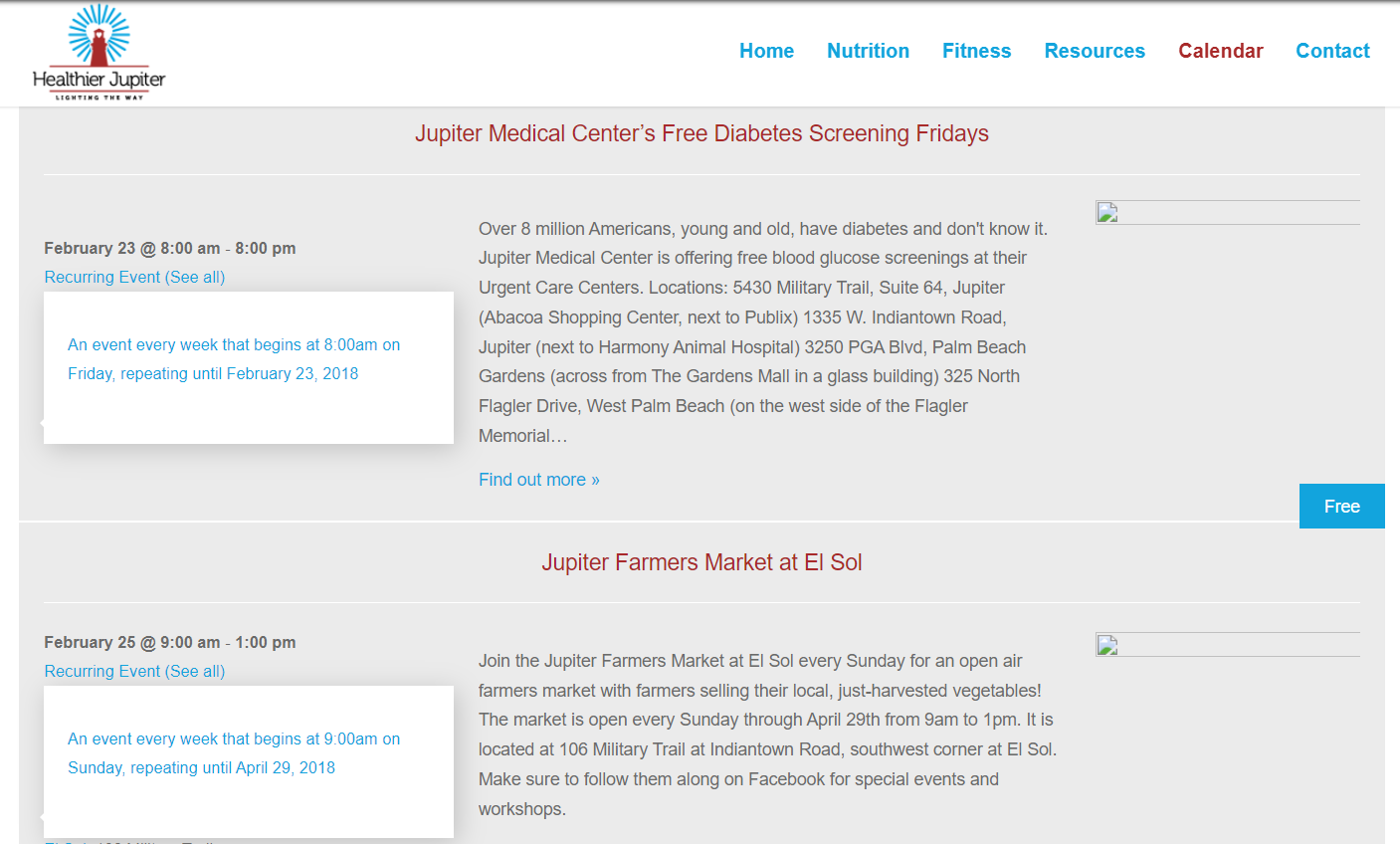Click Find out more for diabetes screening
1400x844 pixels.
(539, 480)
